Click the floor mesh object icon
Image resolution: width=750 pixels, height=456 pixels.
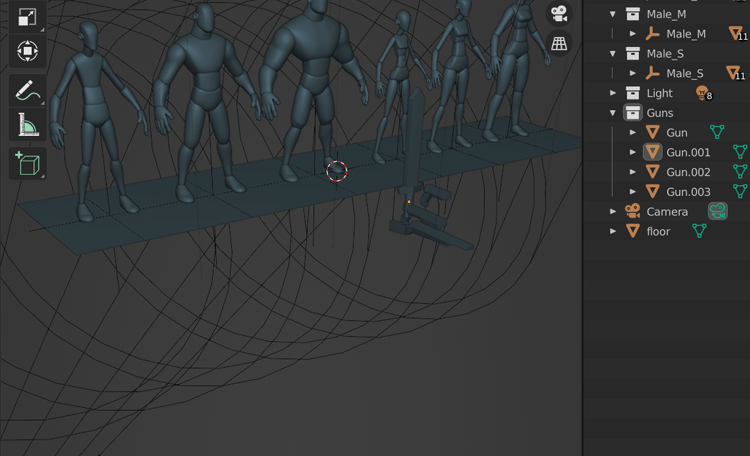[x=633, y=231]
